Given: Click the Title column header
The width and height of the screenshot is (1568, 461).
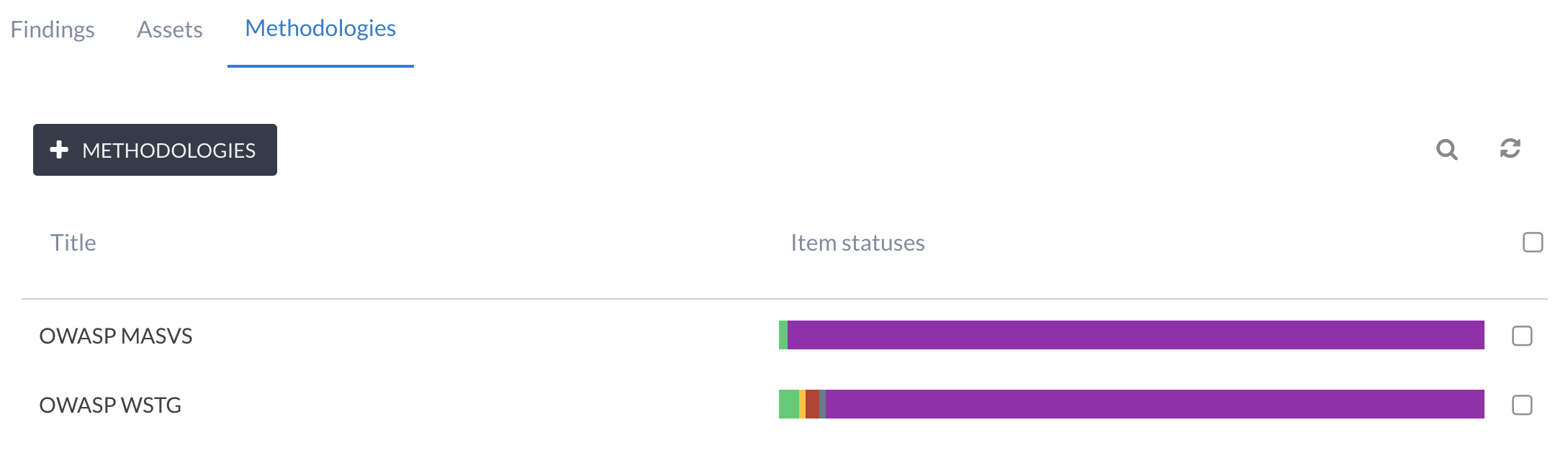Looking at the screenshot, I should point(73,243).
